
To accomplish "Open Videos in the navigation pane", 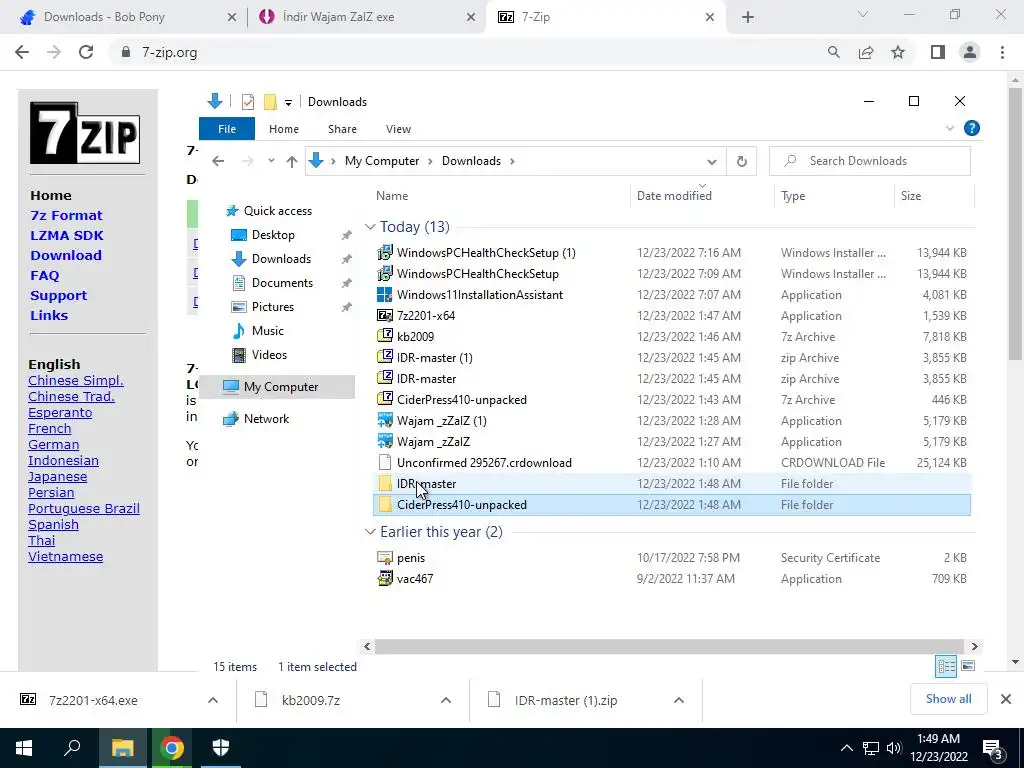I will [268, 355].
